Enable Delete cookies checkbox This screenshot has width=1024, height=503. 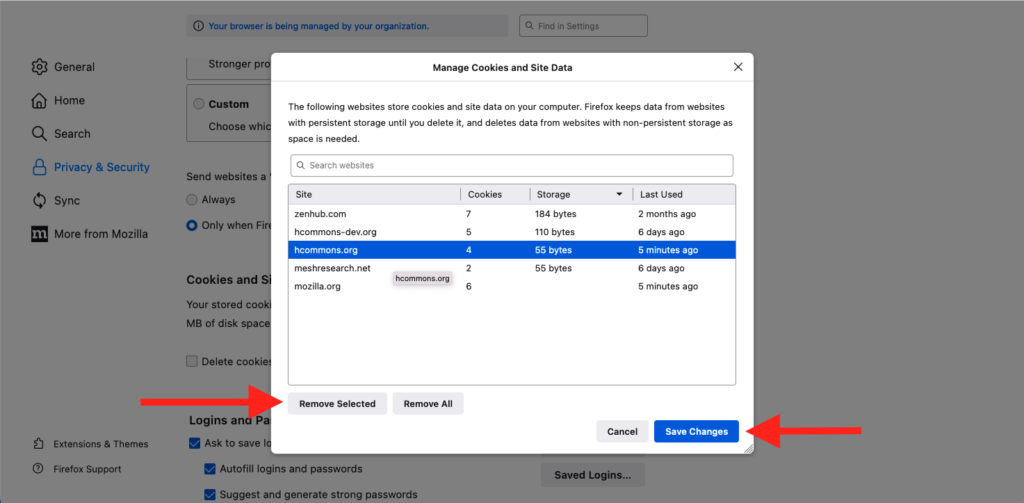click(192, 361)
